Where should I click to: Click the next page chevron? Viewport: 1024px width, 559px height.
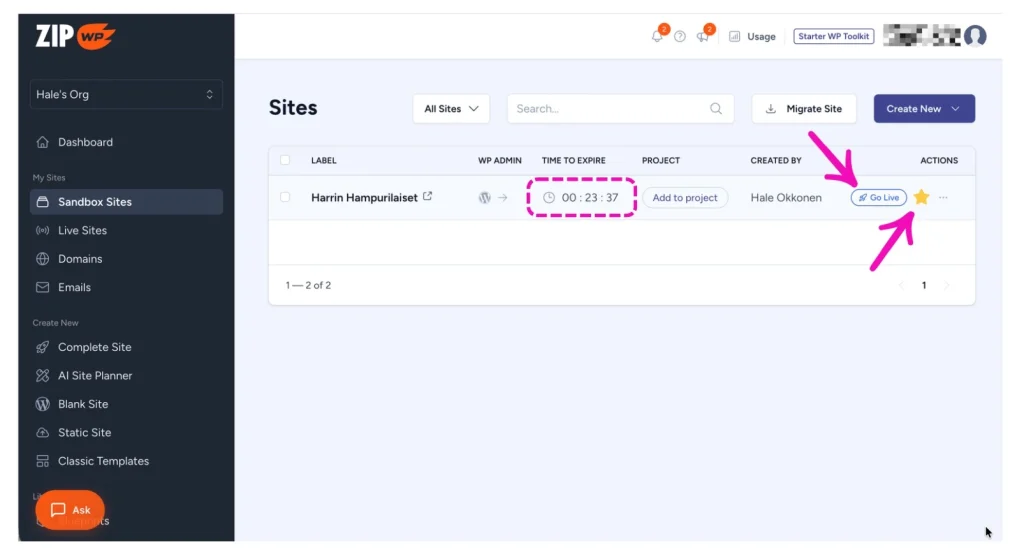946,285
